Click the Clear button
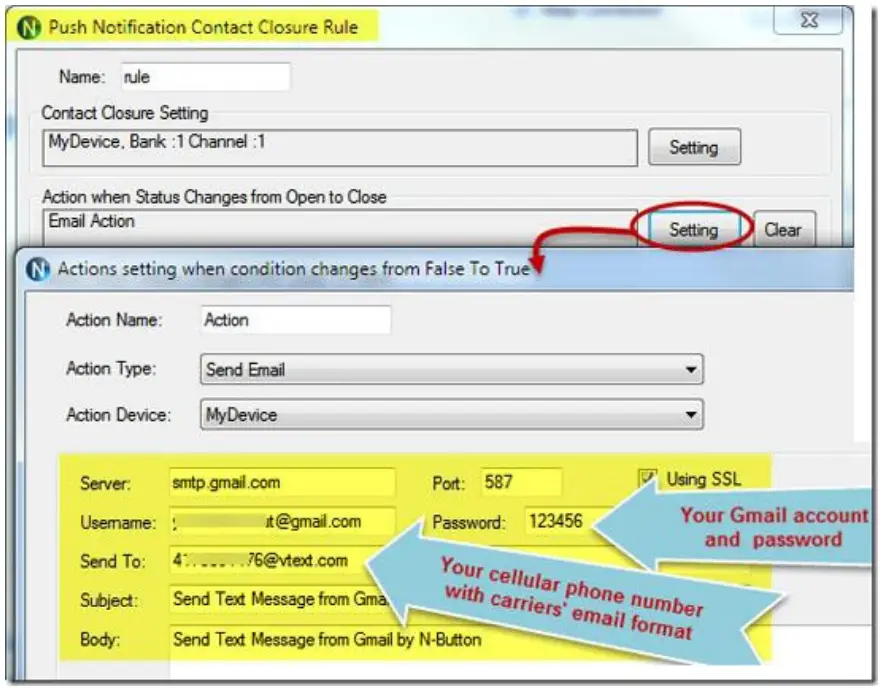The width and height of the screenshot is (882, 689). pyautogui.click(x=784, y=229)
